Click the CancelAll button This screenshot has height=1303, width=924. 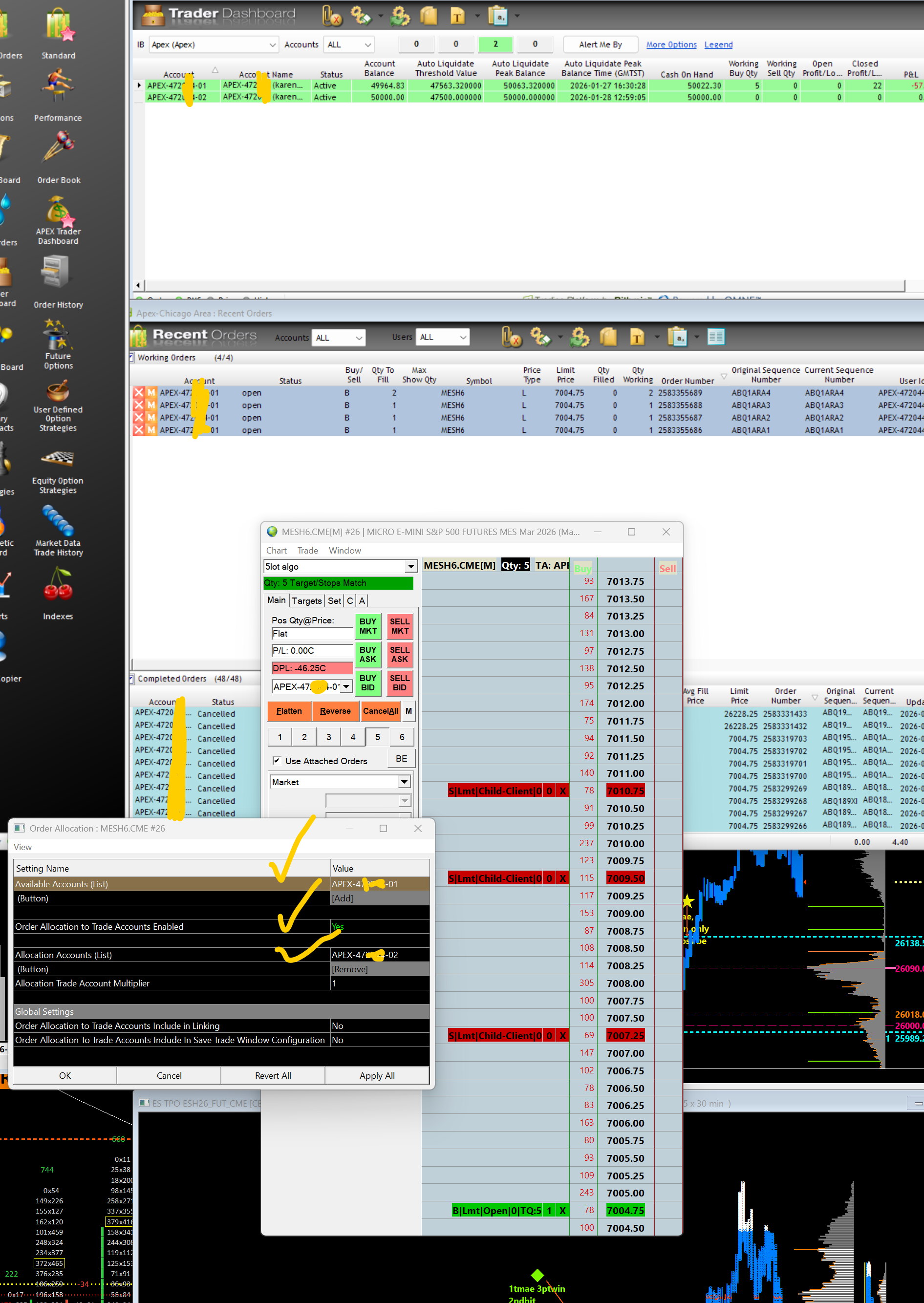tap(381, 711)
